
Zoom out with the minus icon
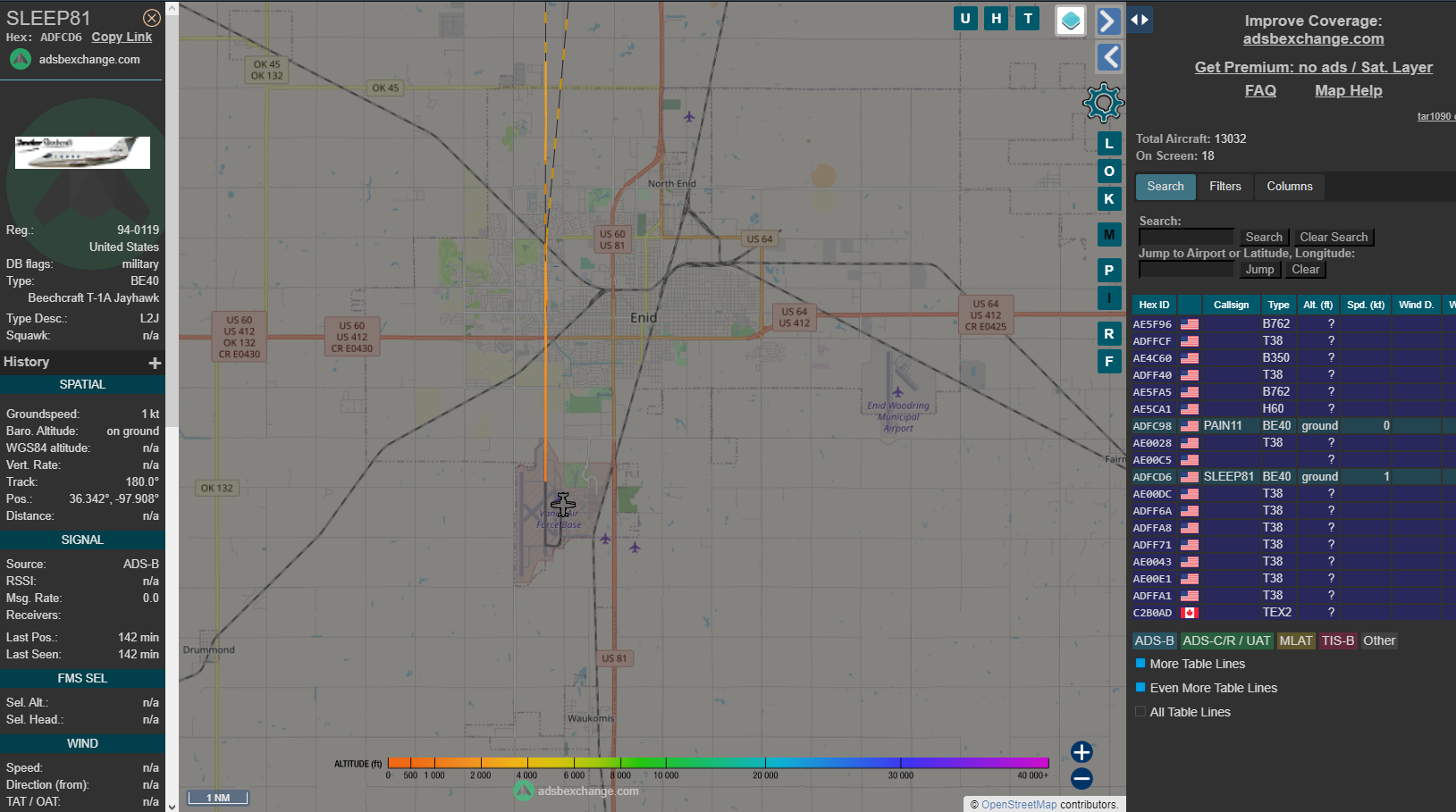[1081, 779]
